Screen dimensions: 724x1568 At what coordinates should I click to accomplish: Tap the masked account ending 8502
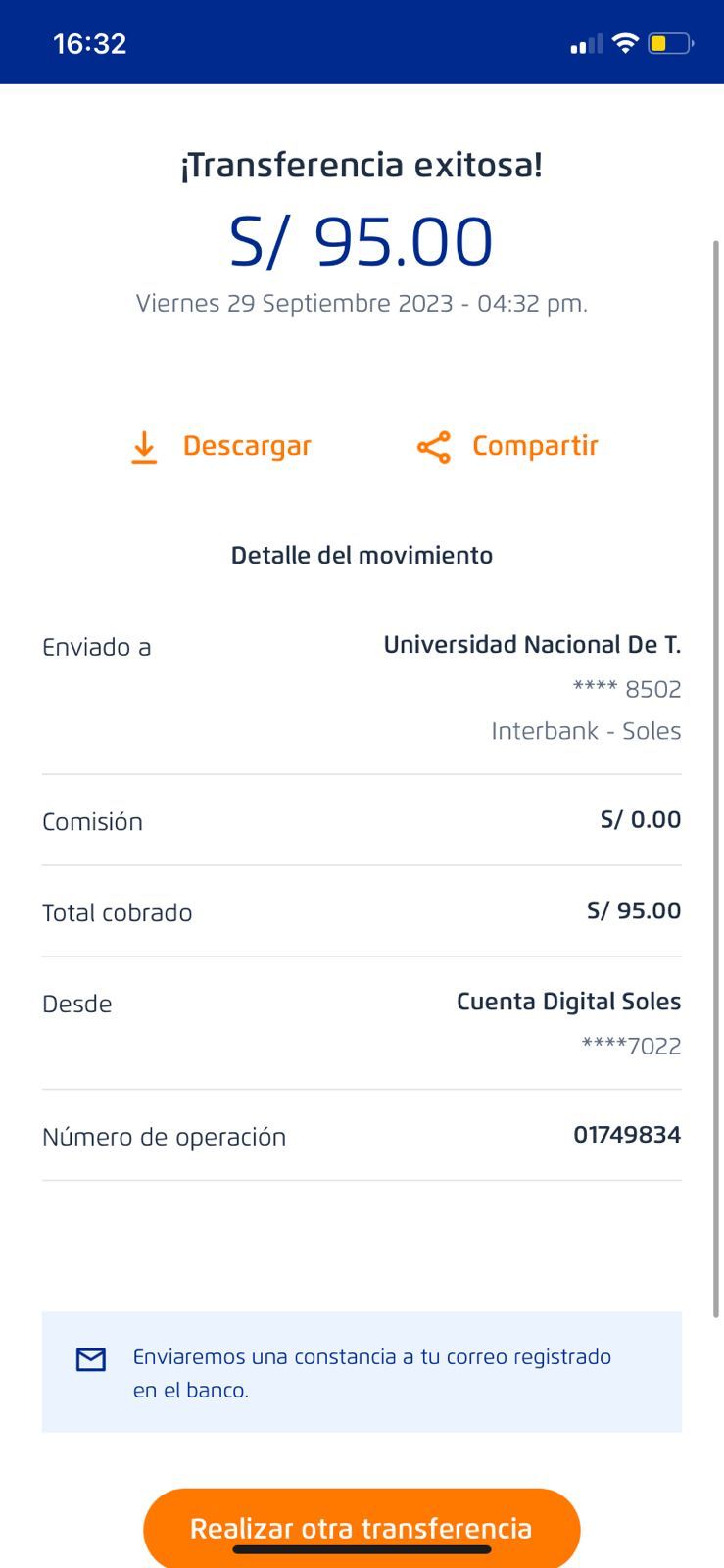627,689
